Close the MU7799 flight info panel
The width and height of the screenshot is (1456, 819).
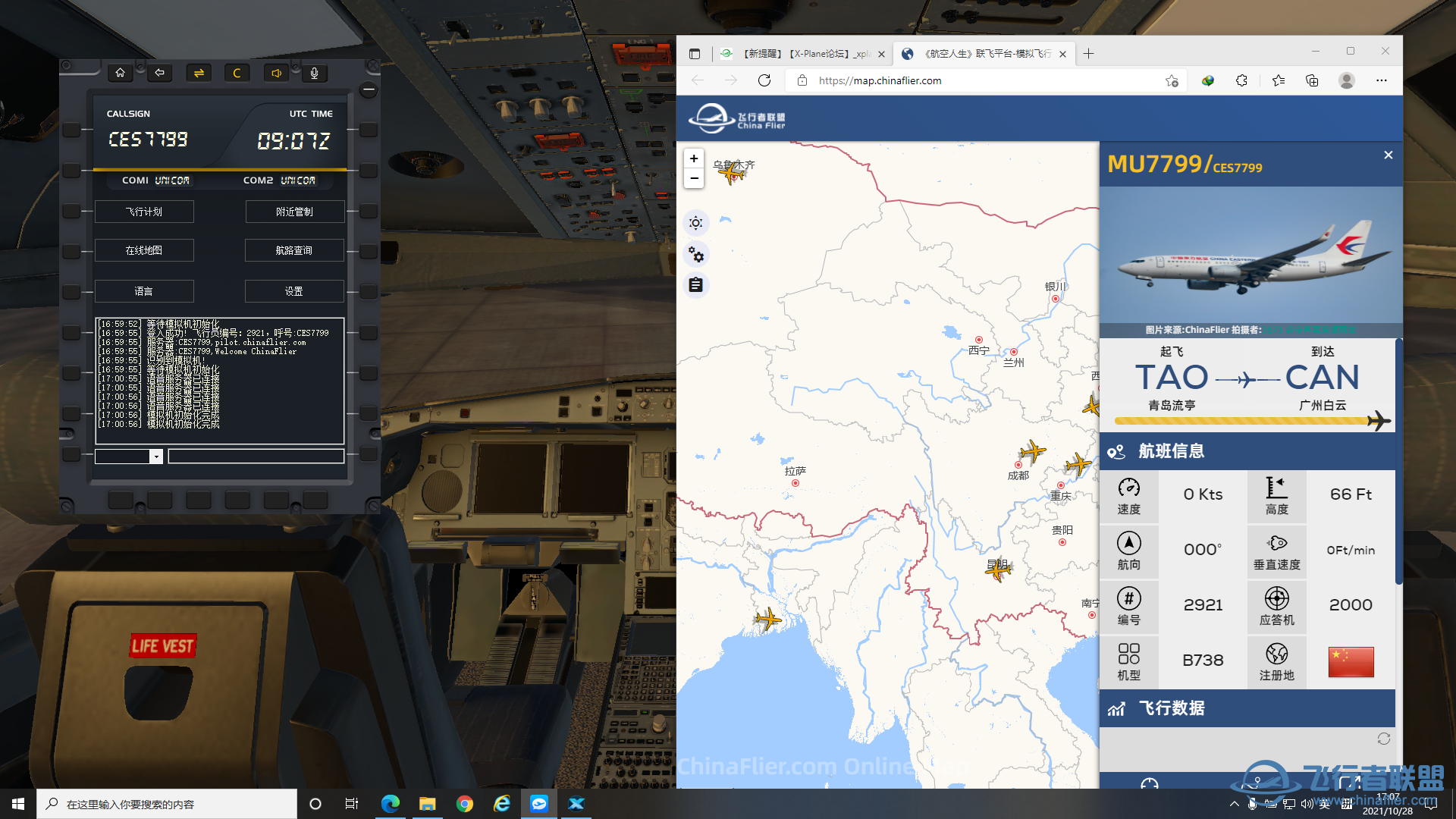click(1389, 155)
